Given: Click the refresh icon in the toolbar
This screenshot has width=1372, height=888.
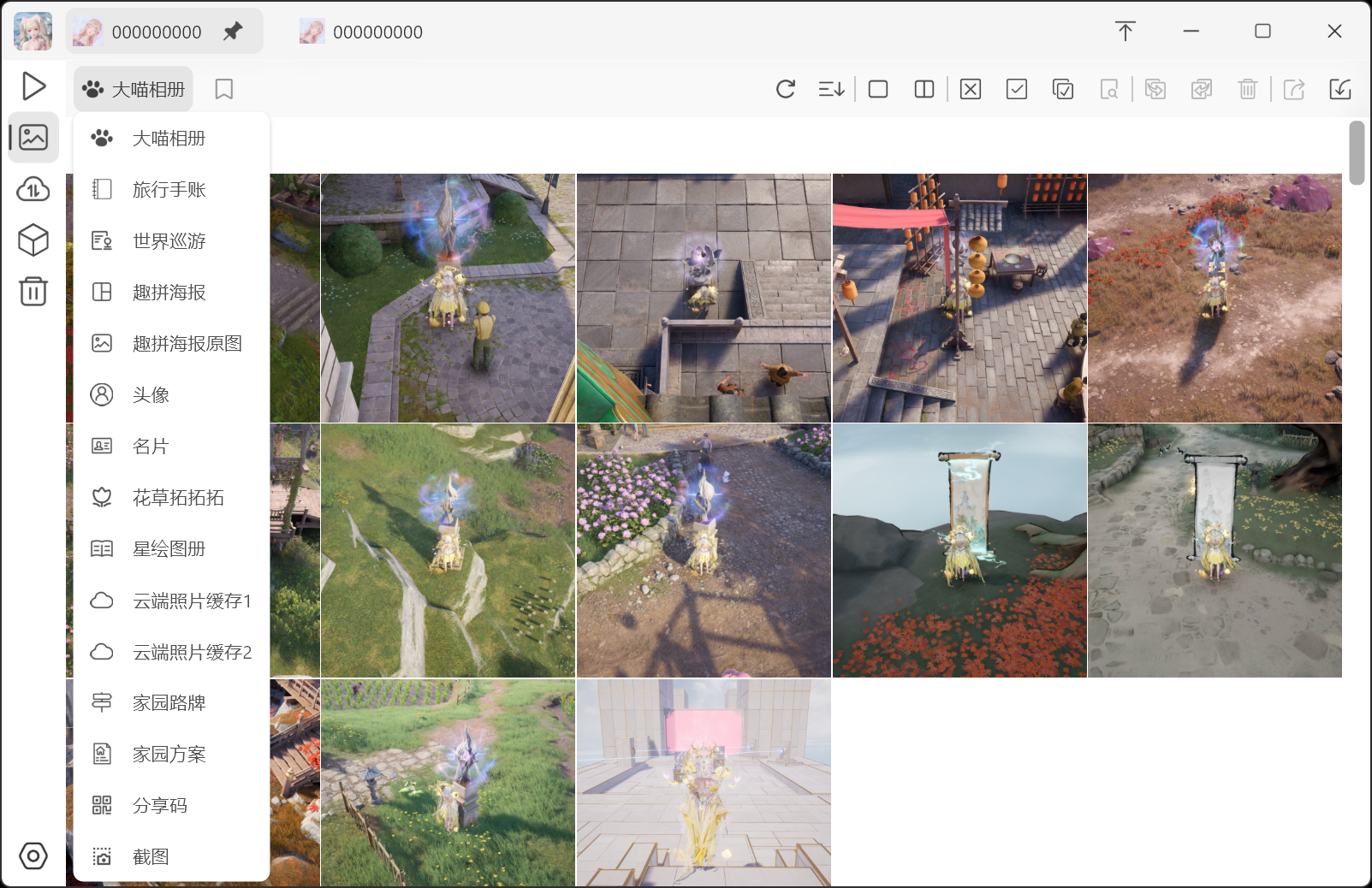Looking at the screenshot, I should point(786,89).
